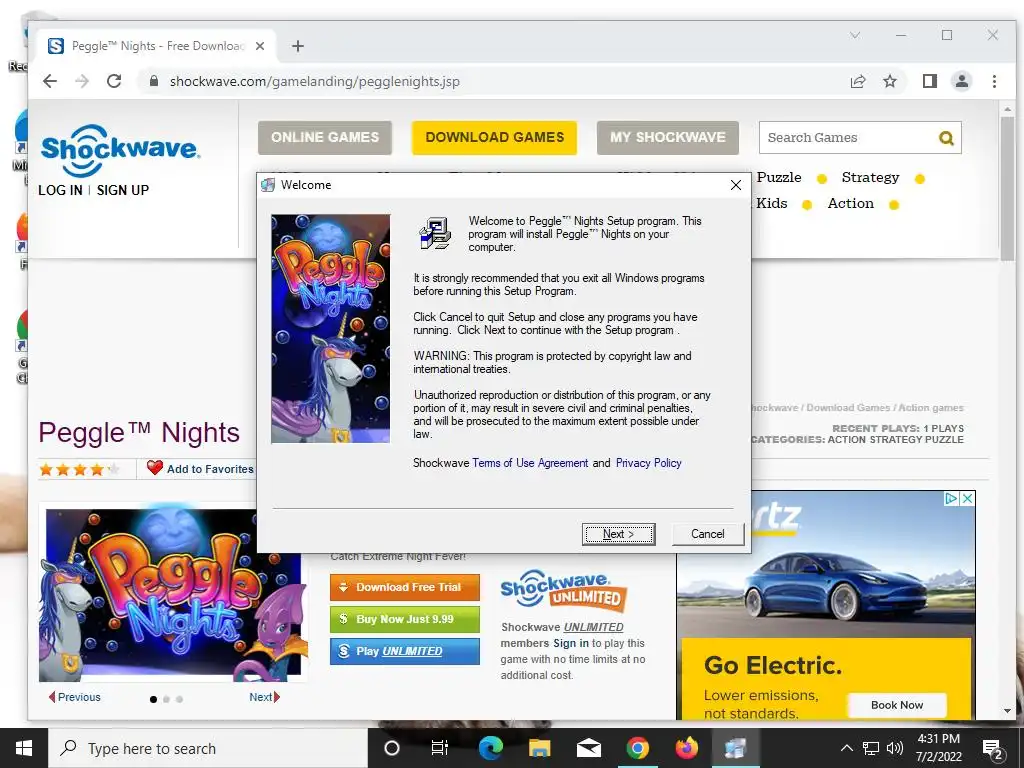
Task: Open Firefox from taskbar
Action: pyautogui.click(x=686, y=748)
